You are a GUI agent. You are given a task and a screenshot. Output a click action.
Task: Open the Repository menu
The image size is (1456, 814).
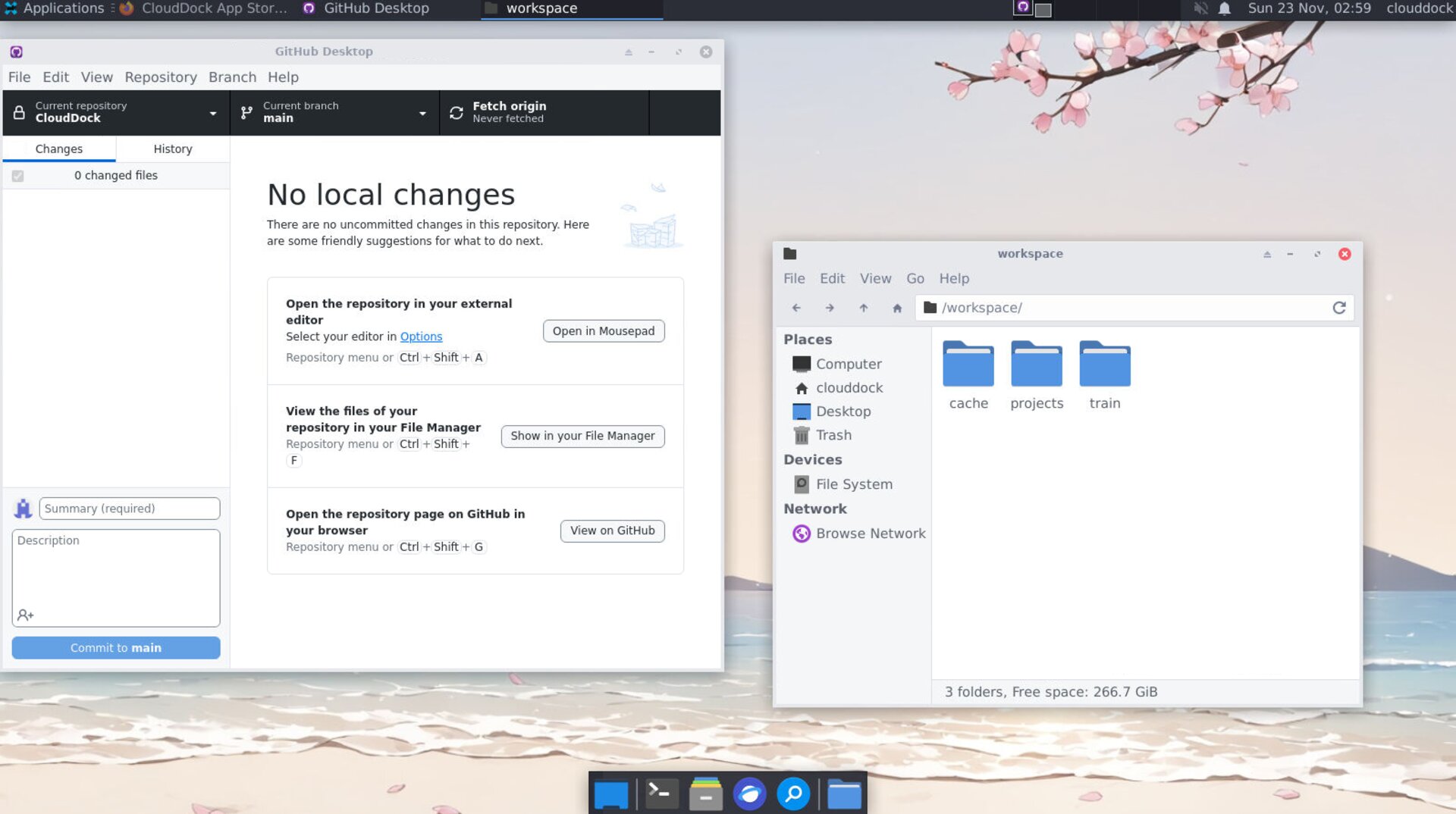coord(160,77)
